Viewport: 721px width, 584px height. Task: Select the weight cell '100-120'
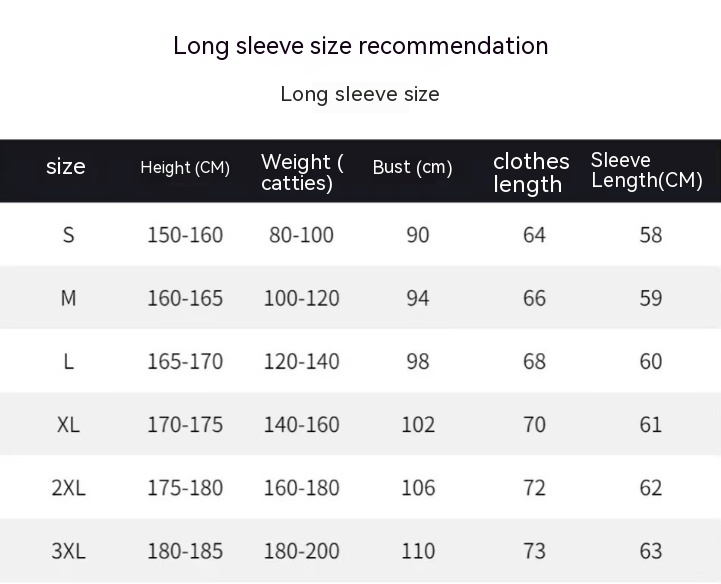301,298
